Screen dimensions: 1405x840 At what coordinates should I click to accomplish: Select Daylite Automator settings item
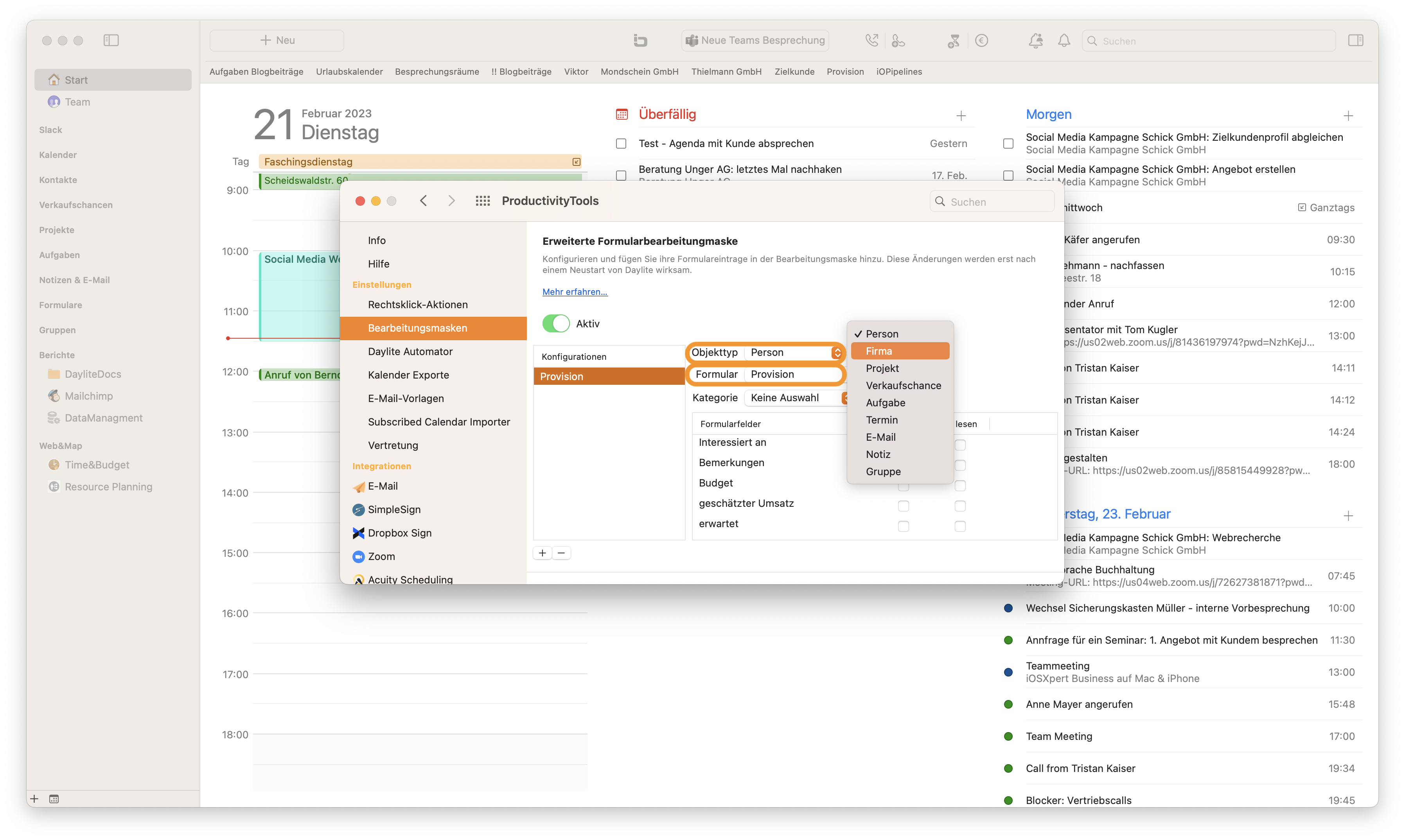(x=433, y=352)
